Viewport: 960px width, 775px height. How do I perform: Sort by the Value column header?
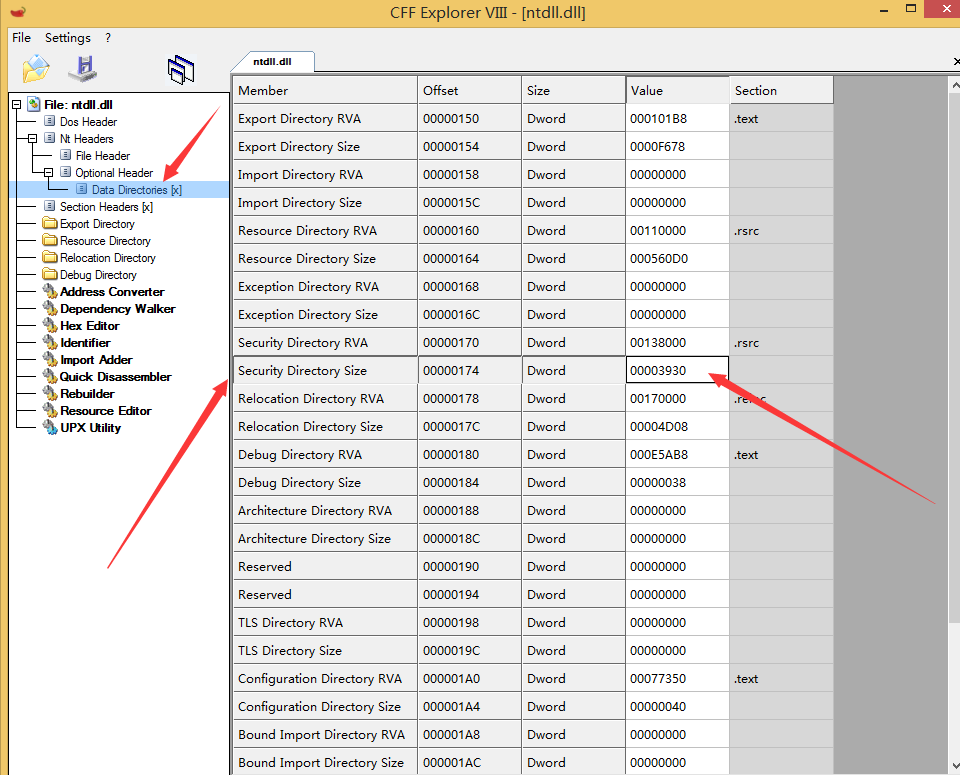[x=678, y=90]
